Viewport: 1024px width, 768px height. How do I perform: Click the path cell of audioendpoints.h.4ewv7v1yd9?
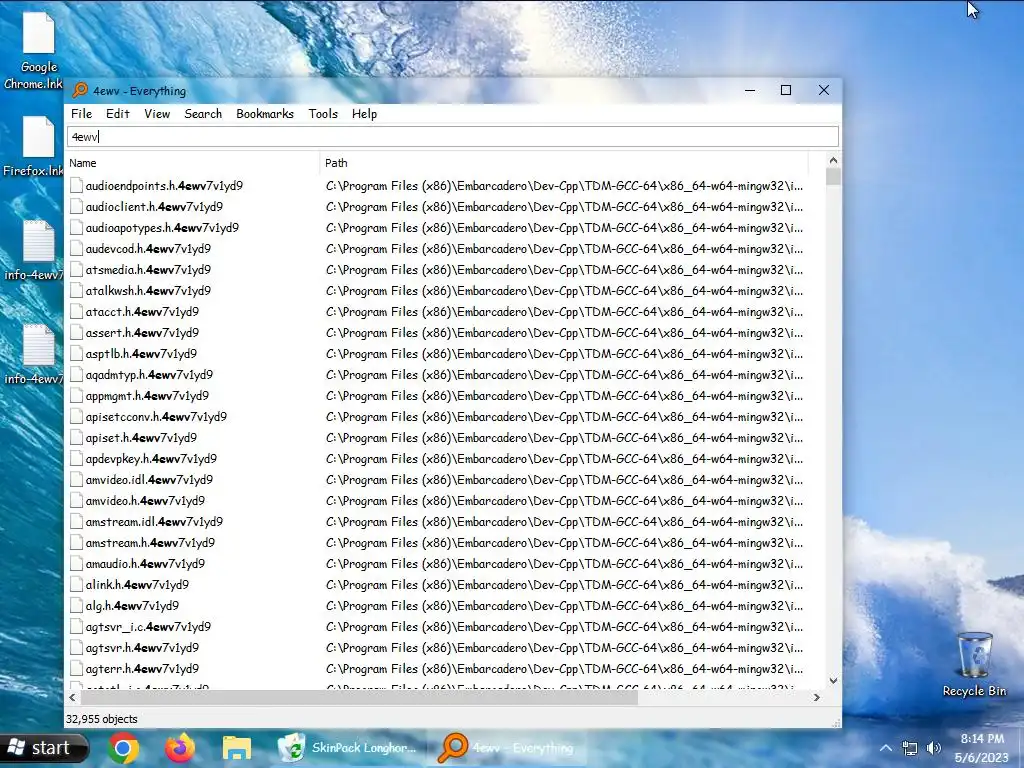[564, 185]
